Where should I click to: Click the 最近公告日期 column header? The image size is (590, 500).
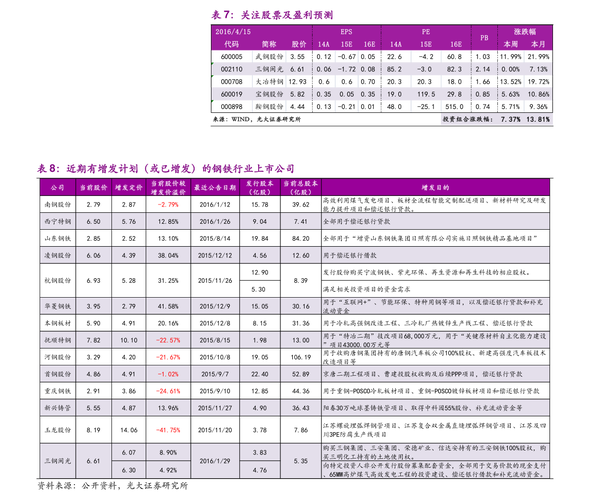pyautogui.click(x=215, y=187)
